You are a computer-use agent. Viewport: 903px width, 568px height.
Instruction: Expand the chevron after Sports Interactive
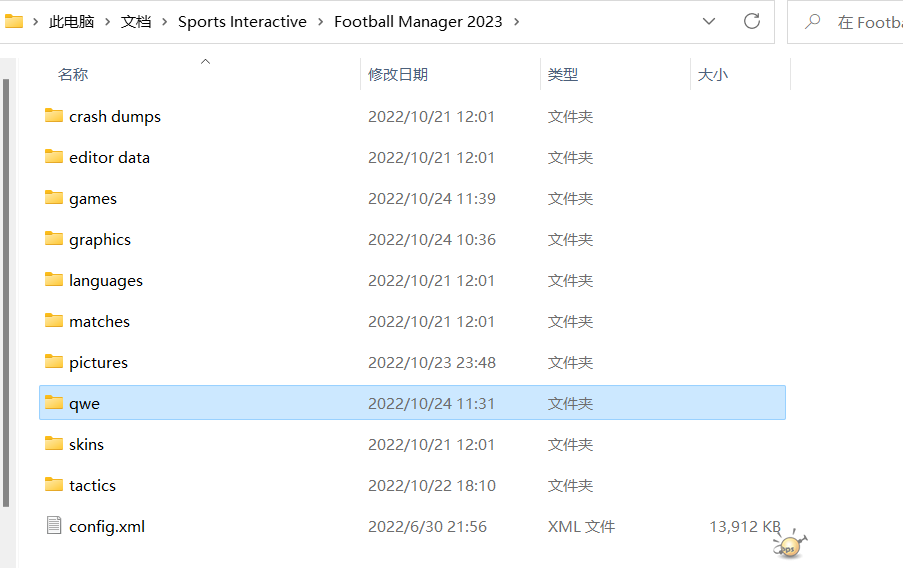click(x=321, y=22)
